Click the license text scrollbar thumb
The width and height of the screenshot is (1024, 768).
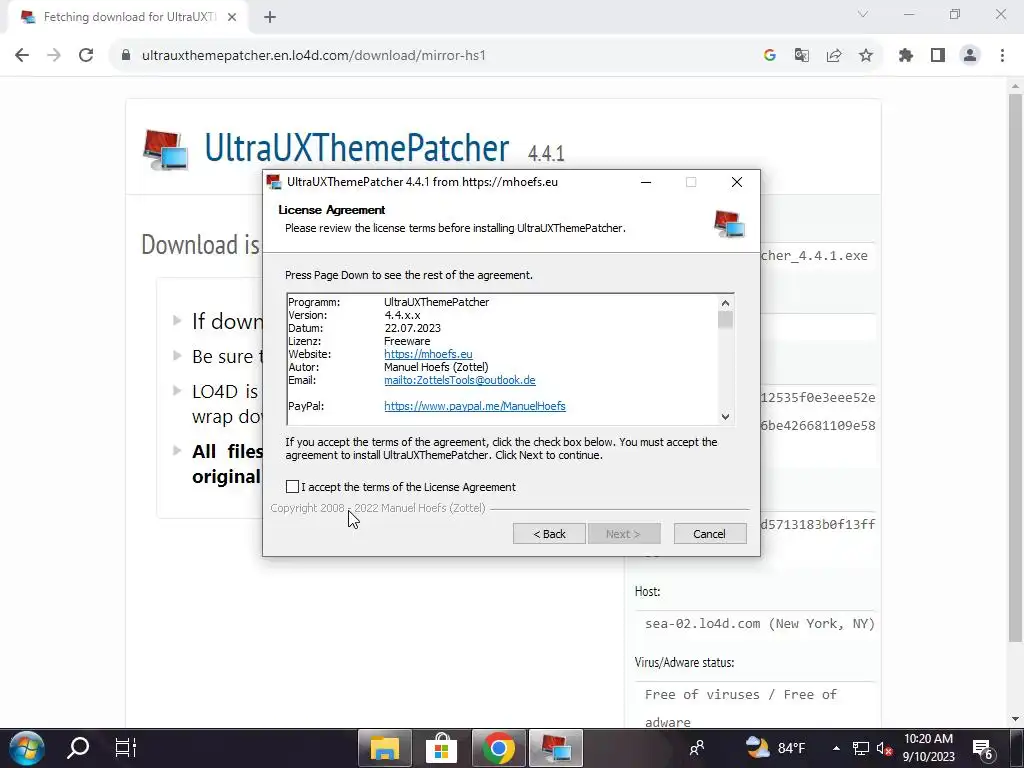point(725,319)
